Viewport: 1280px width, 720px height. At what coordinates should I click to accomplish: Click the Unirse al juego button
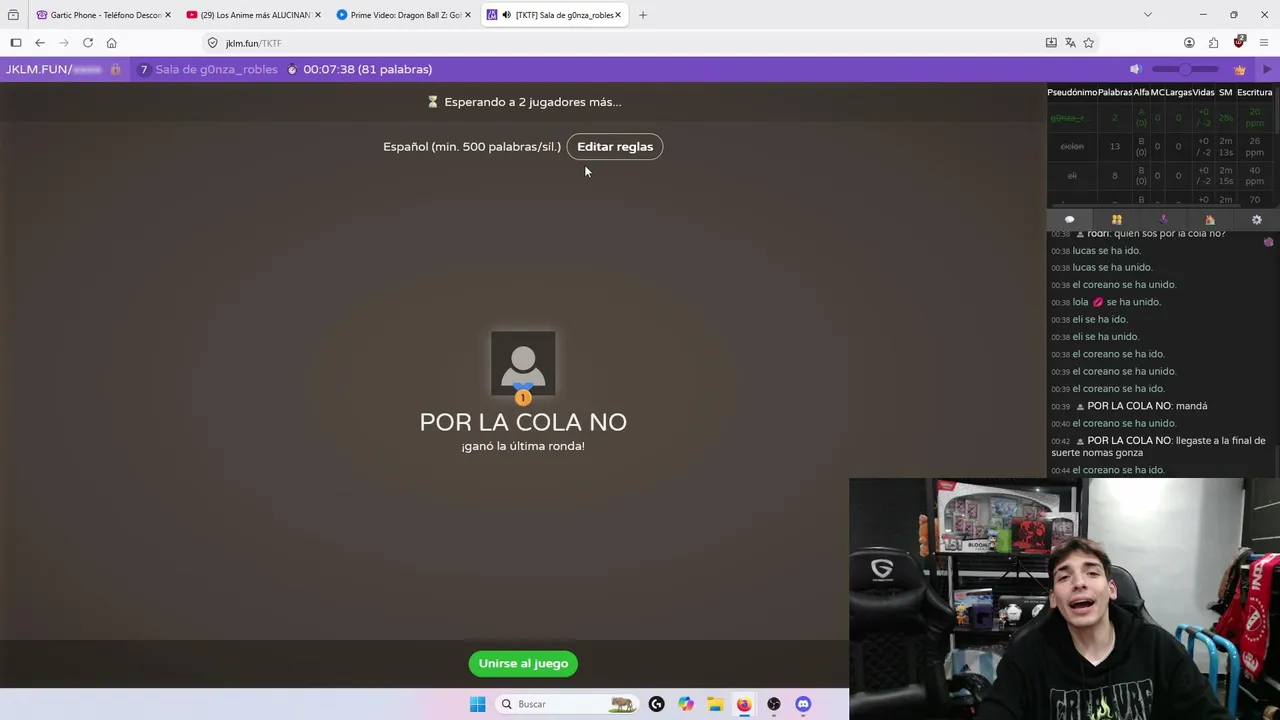click(x=523, y=664)
